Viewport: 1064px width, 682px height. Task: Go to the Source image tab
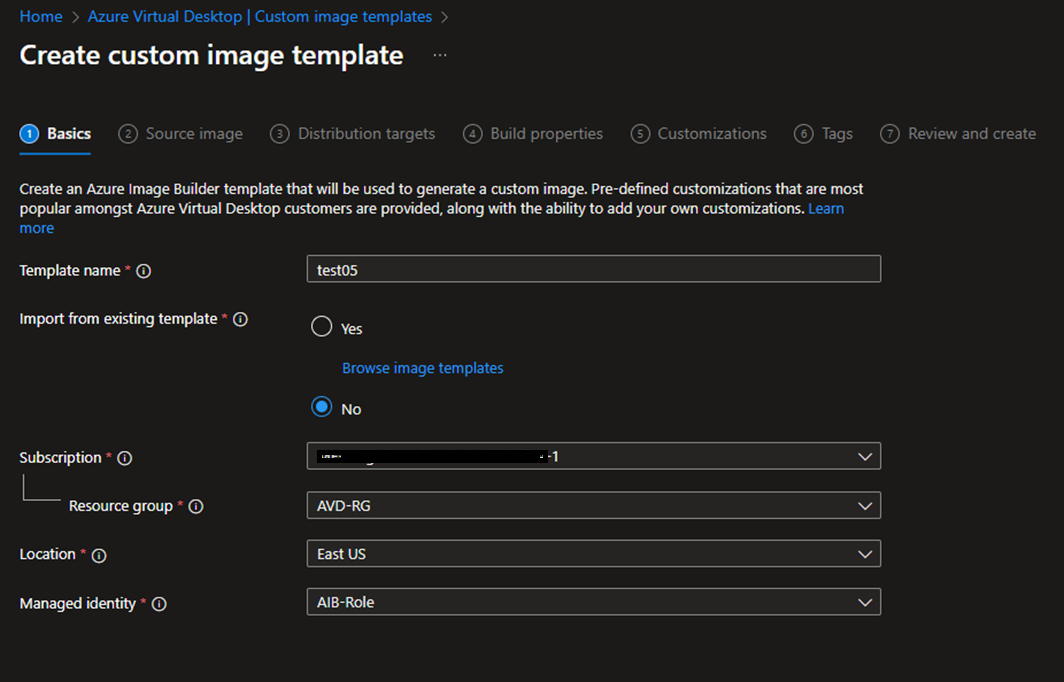pyautogui.click(x=180, y=134)
